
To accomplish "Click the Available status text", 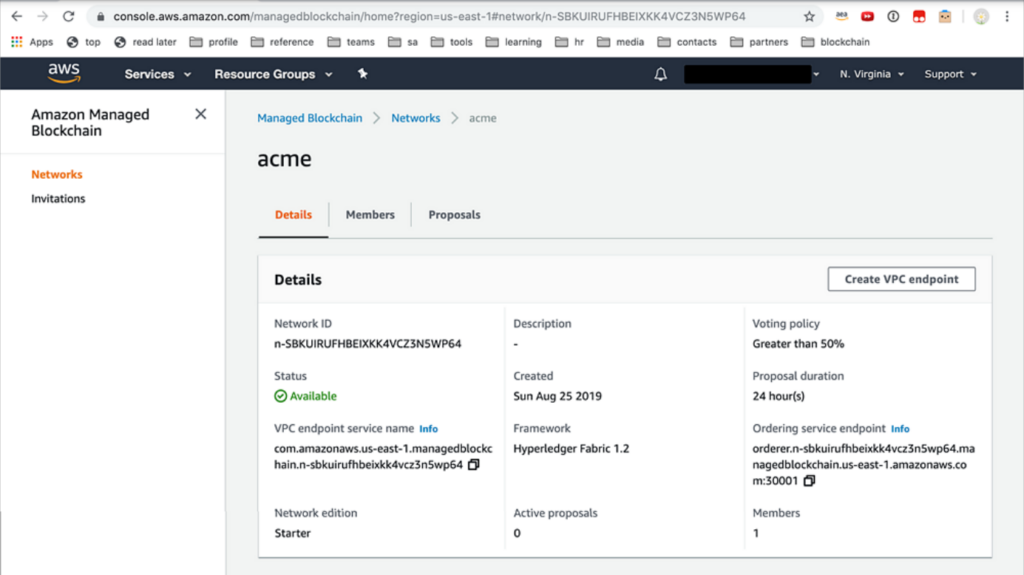I will (x=313, y=396).
